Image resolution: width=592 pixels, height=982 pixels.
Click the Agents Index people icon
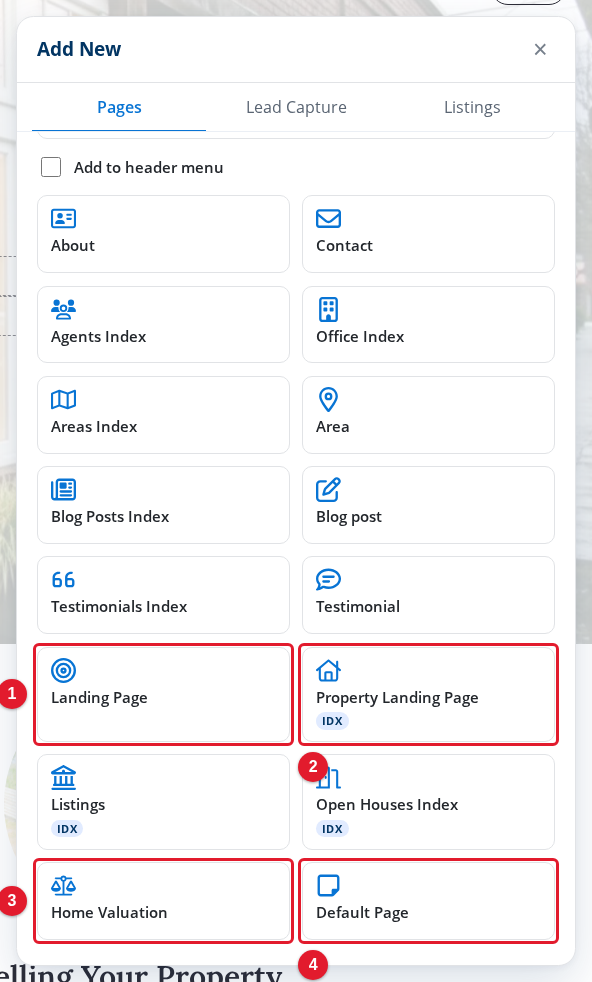click(x=63, y=309)
